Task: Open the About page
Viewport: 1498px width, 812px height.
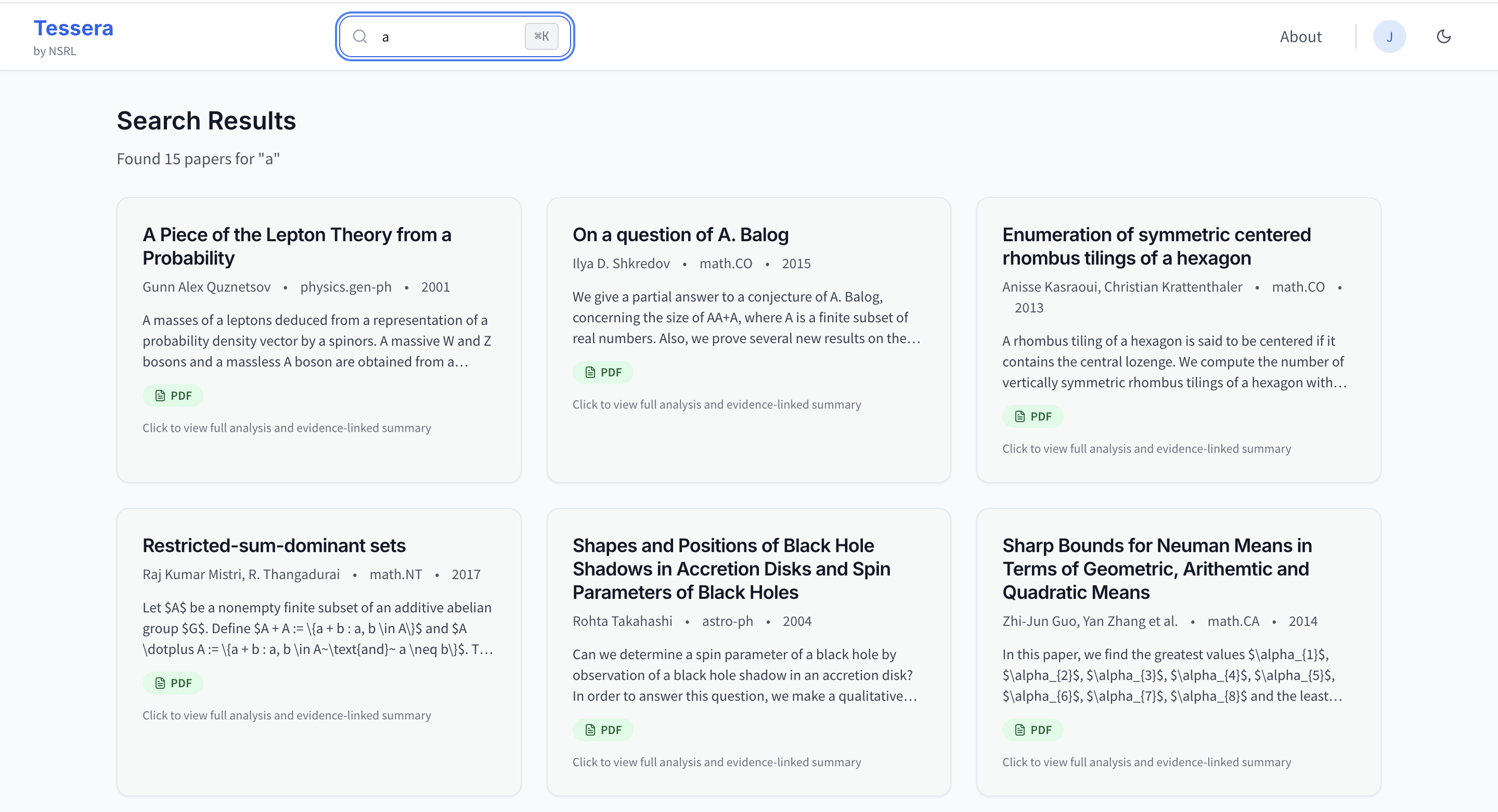Action: 1300,36
